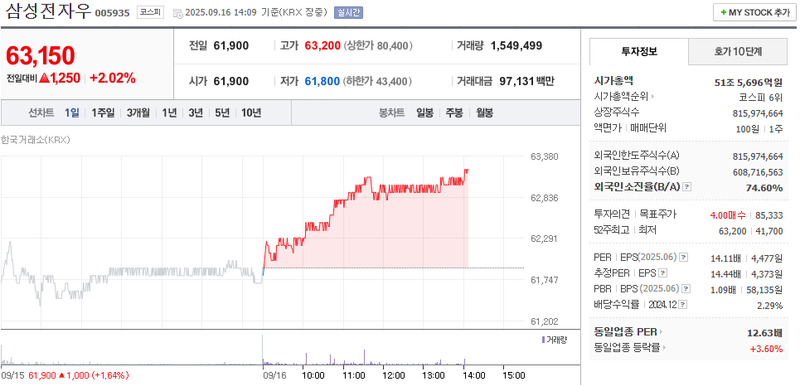Click the EPS value 4,477원
Screen dimensions: 800x385
(767, 258)
